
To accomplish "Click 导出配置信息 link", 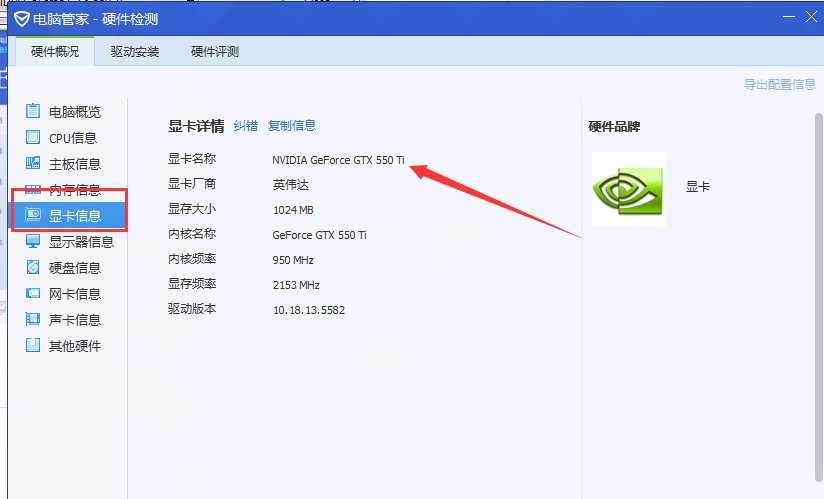I will pyautogui.click(x=779, y=85).
